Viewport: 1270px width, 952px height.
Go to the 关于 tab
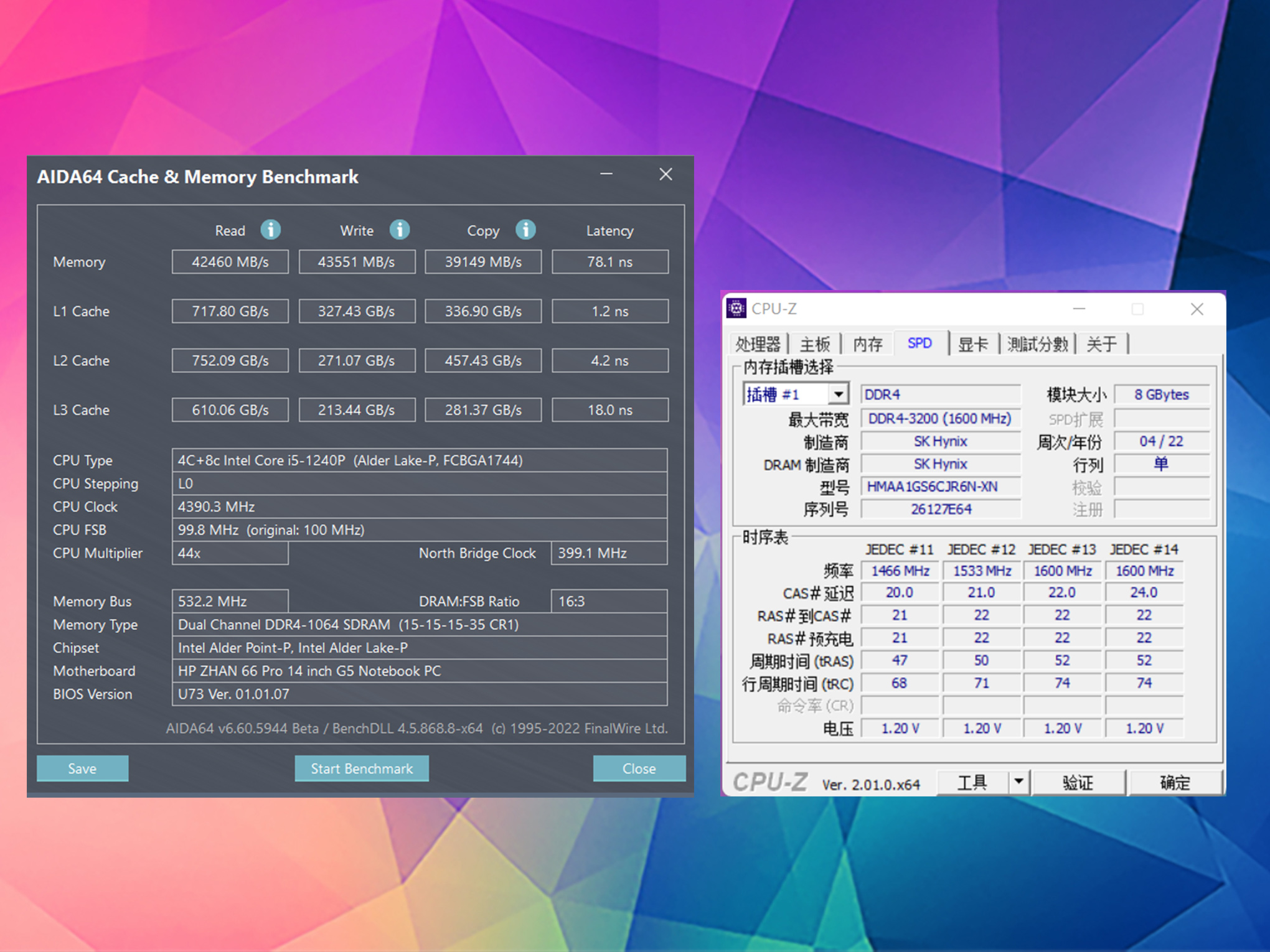(x=1101, y=344)
